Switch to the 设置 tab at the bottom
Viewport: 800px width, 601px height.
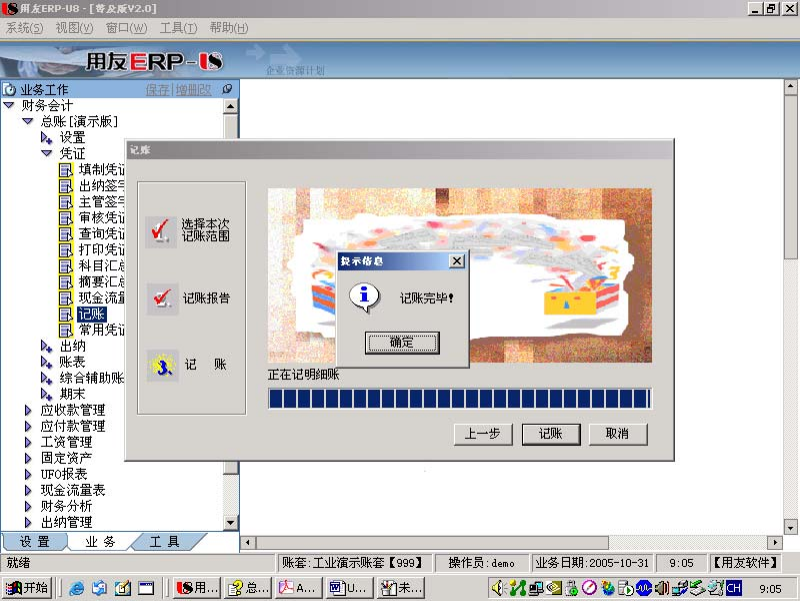(x=34, y=542)
